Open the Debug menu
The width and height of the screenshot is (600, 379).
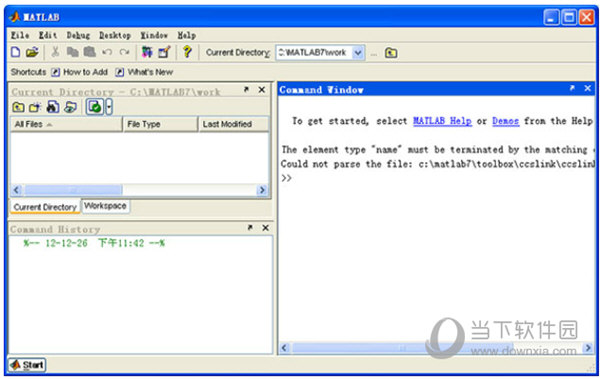(78, 35)
